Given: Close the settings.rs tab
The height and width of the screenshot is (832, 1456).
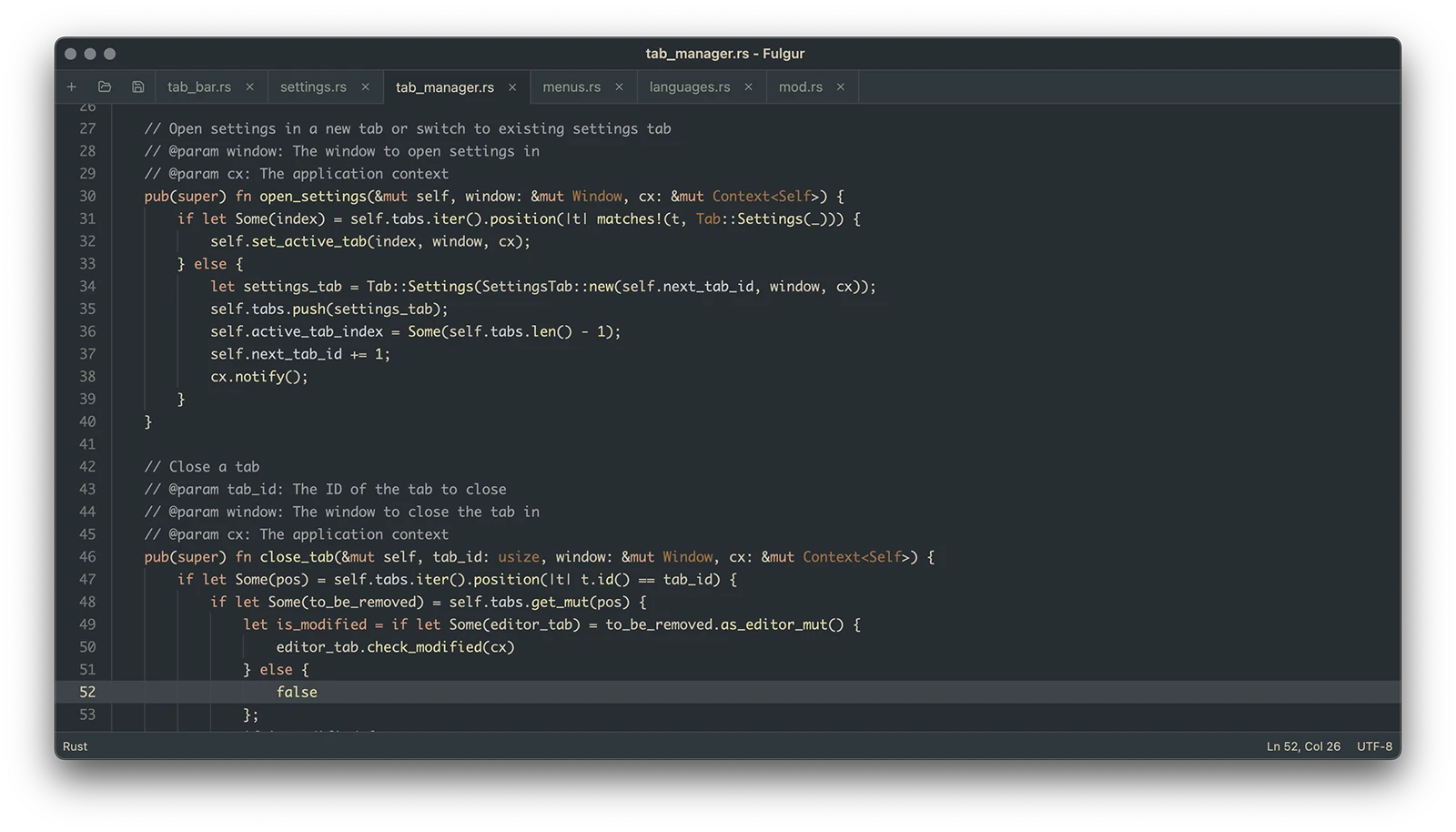Looking at the screenshot, I should coord(366,87).
